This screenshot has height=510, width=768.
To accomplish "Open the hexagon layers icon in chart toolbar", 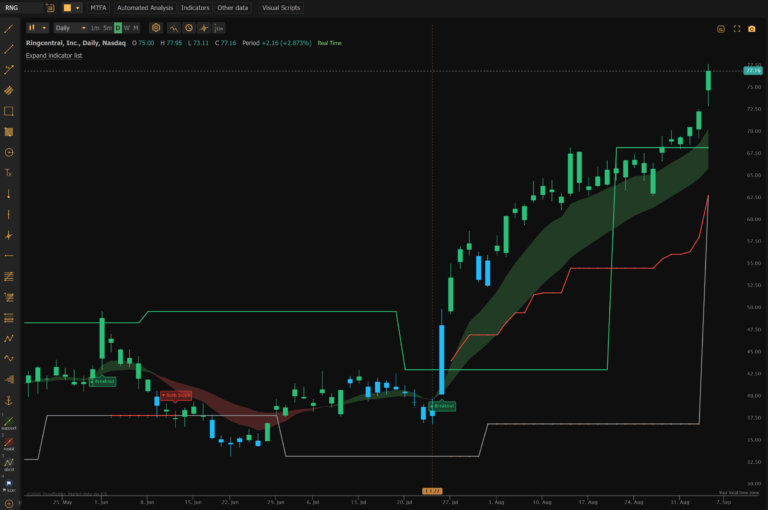I will point(156,28).
